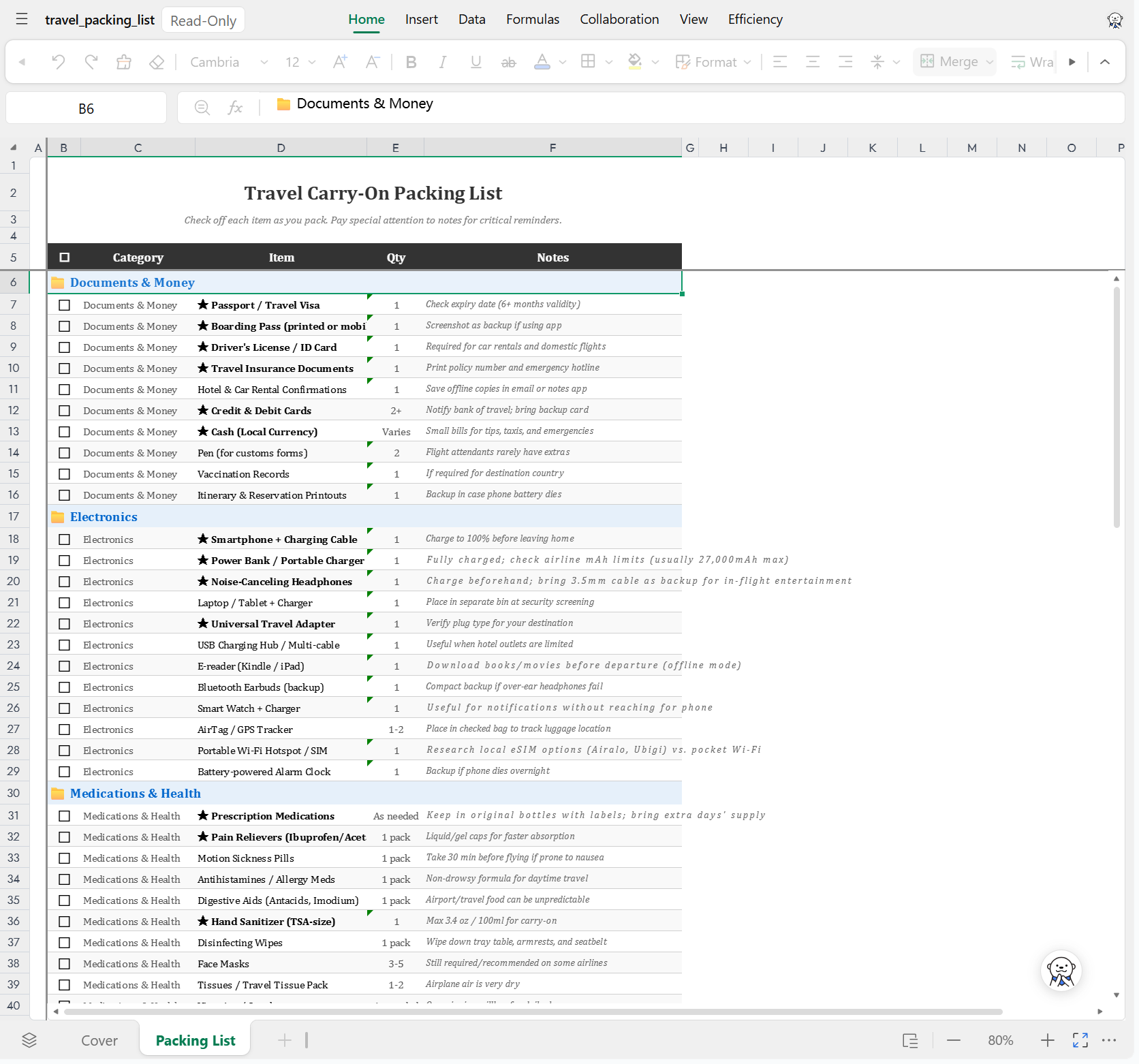The width and height of the screenshot is (1139, 1064).
Task: Click the zoom magnifier in formula bar
Action: pyautogui.click(x=202, y=108)
